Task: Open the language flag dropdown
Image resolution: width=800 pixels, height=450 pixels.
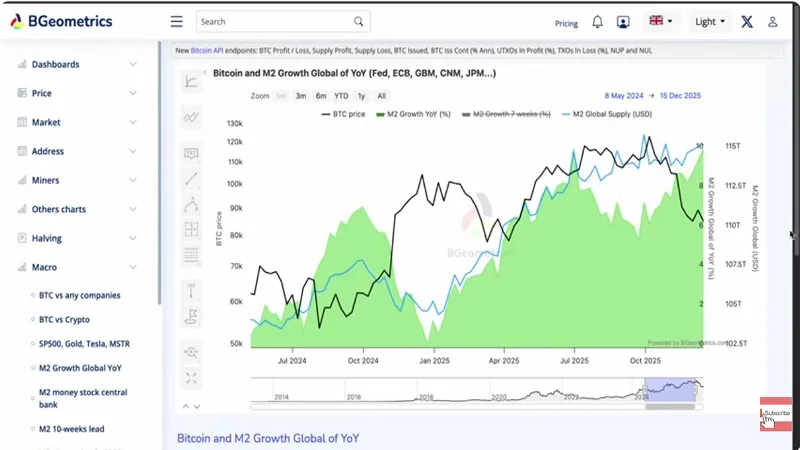Action: coord(661,21)
